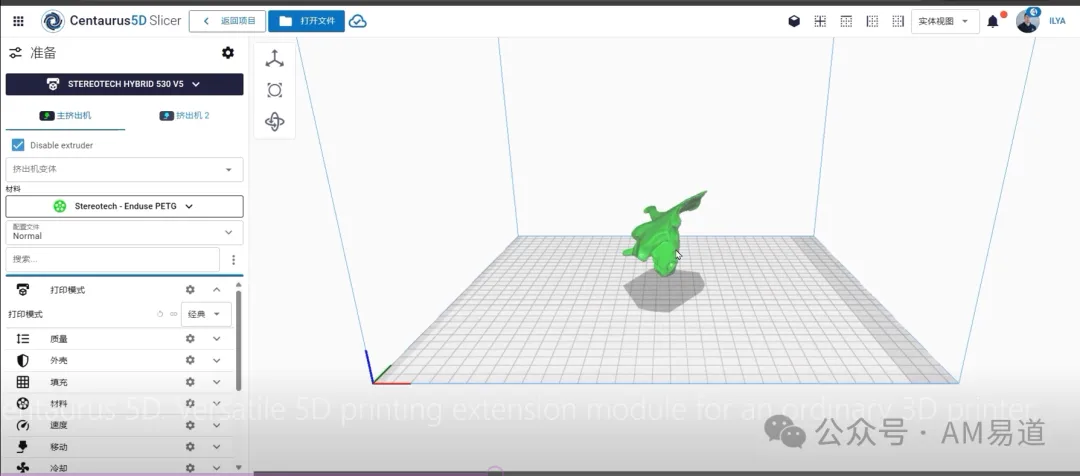Select the rotate tool in viewport toolbar
The image size is (1080, 476).
click(x=275, y=122)
